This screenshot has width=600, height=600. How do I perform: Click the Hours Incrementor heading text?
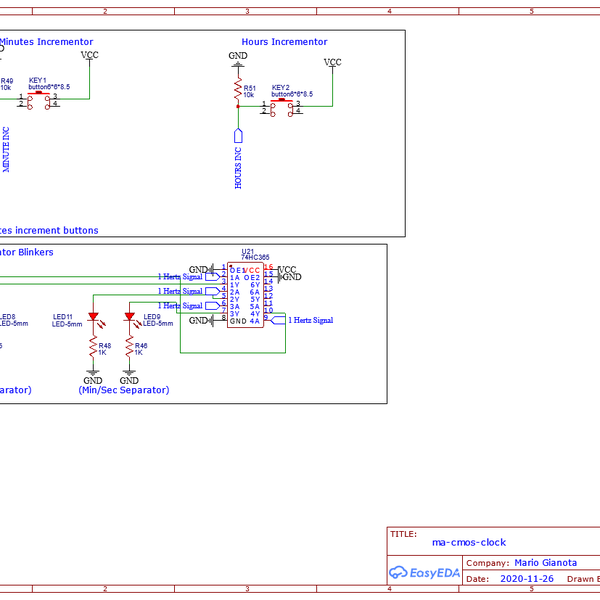[x=284, y=42]
